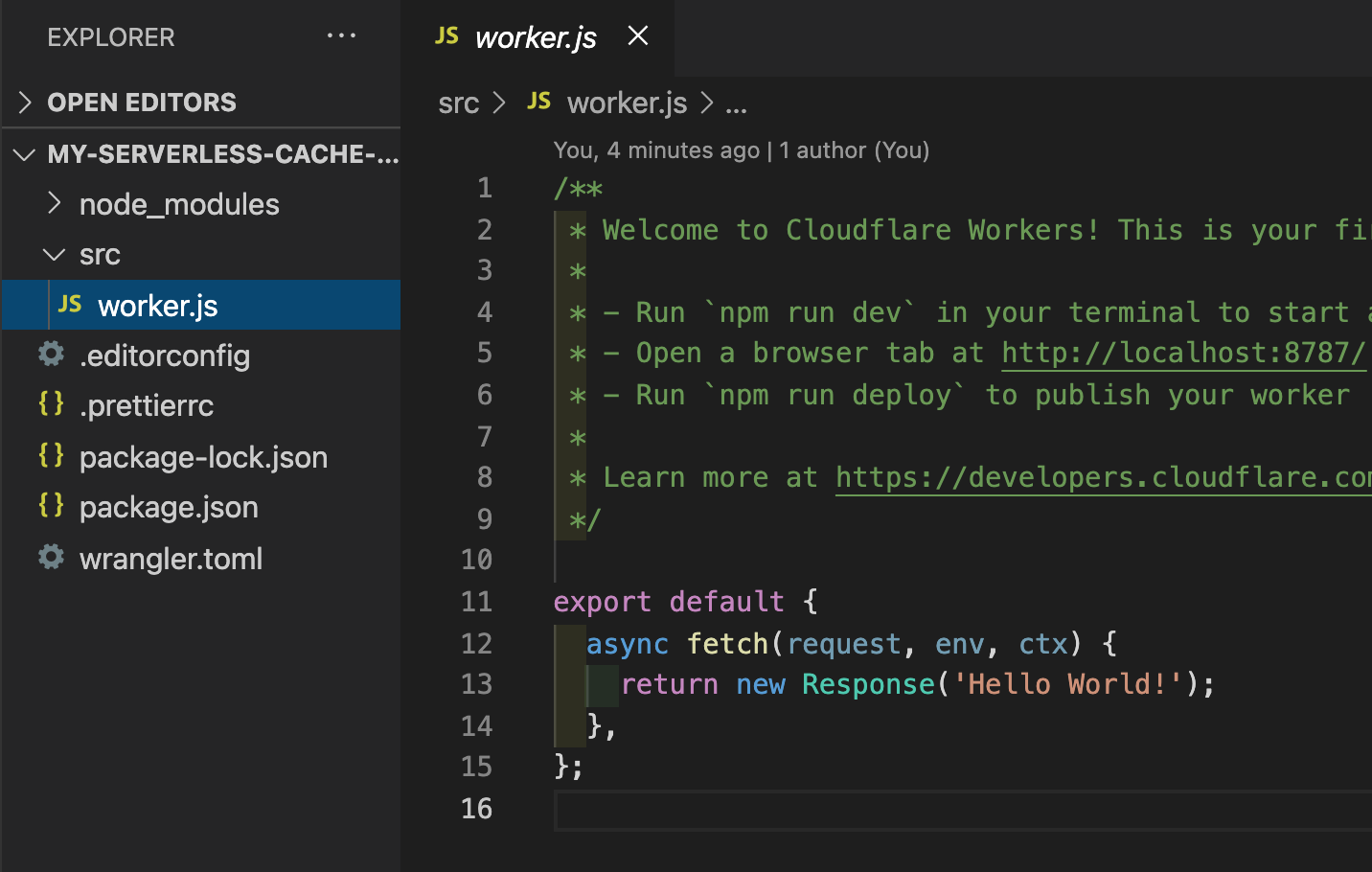This screenshot has height=872, width=1372.
Task: Open package-lock.json in the explorer
Action: pyautogui.click(x=203, y=457)
